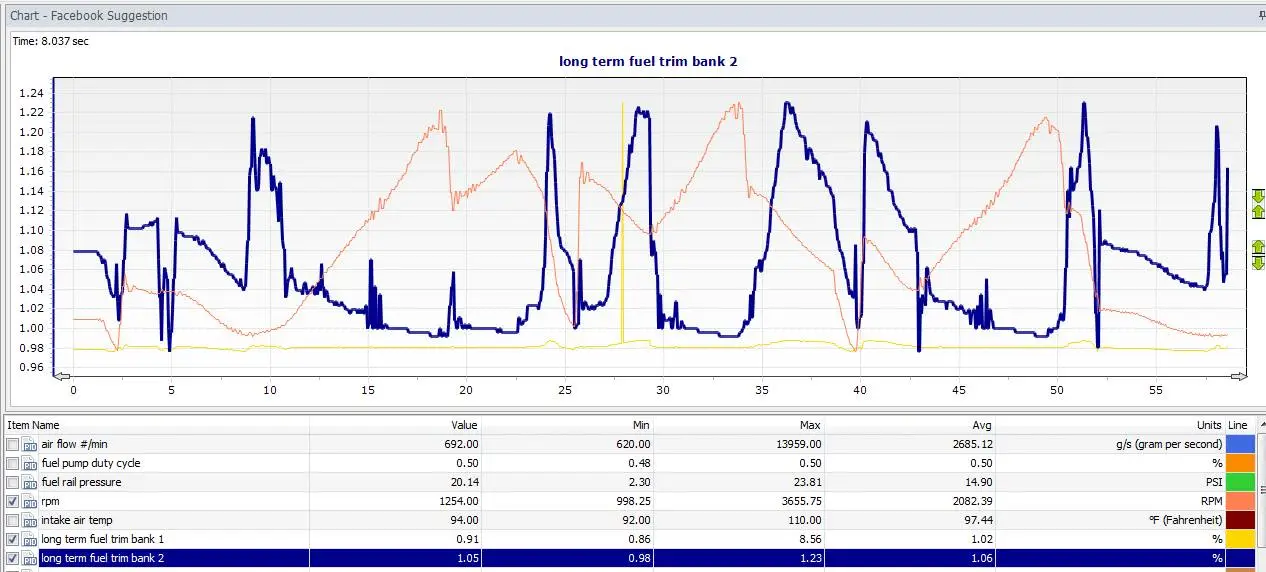Click the PID icon beside rpm
The height and width of the screenshot is (572, 1266).
pyautogui.click(x=30, y=501)
